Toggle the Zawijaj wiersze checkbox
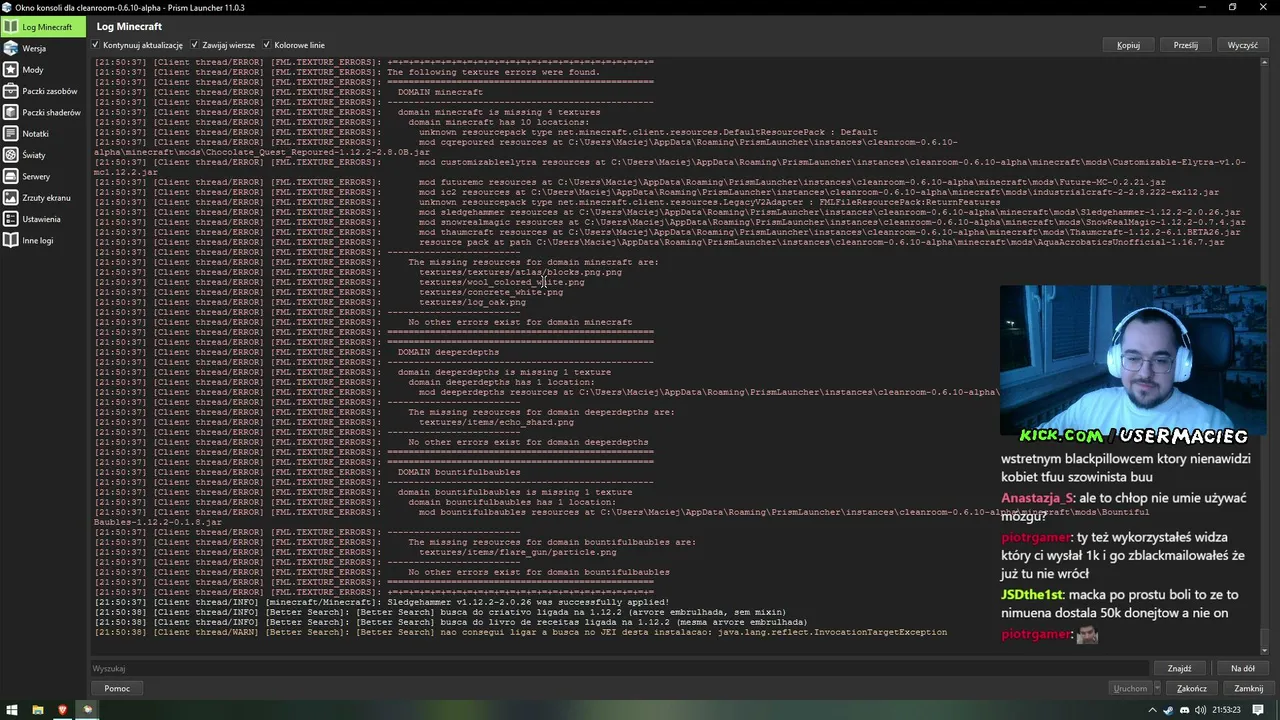This screenshot has width=1280, height=720. point(222,45)
